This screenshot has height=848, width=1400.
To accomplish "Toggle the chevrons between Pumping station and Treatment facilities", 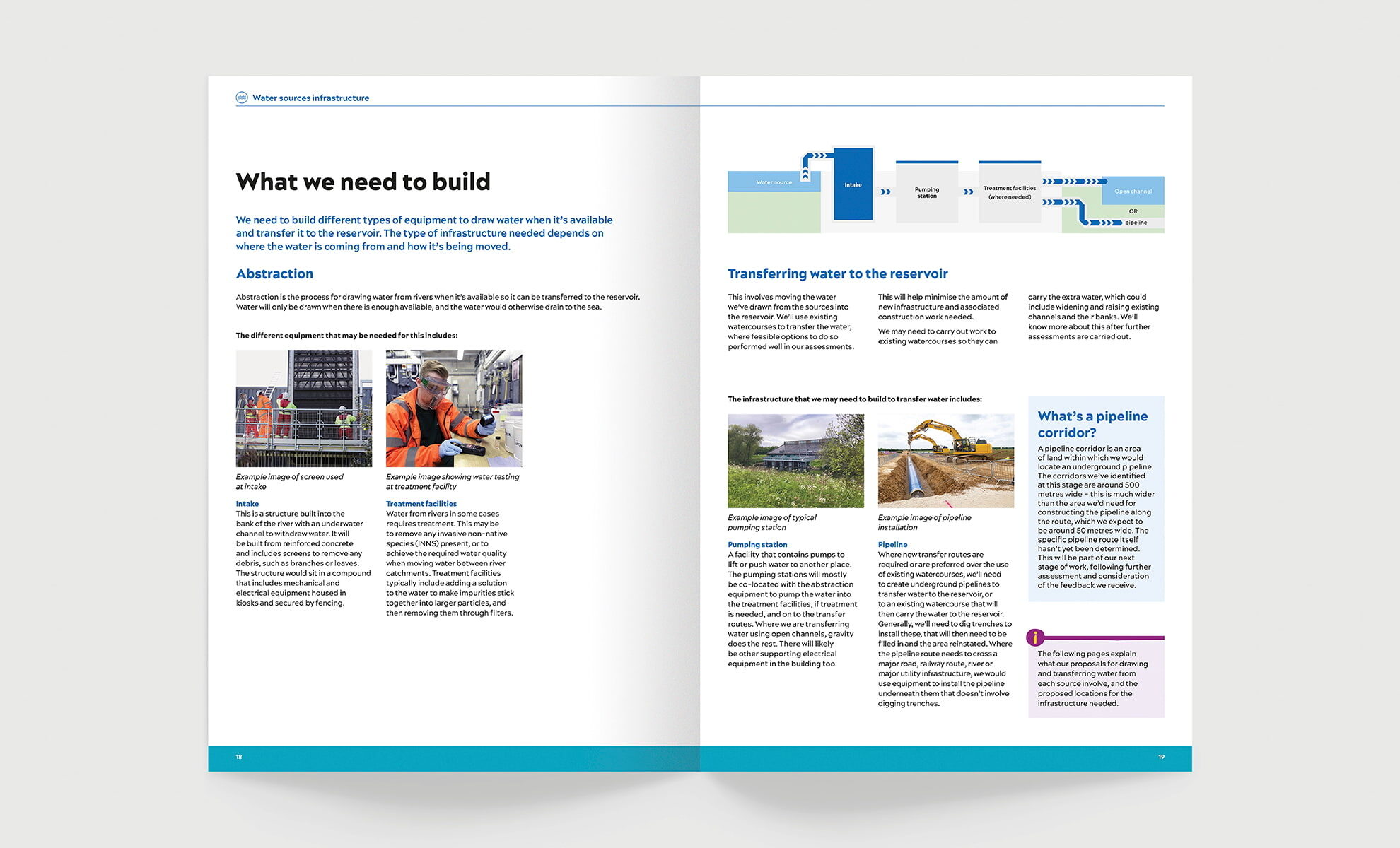I will point(968,191).
